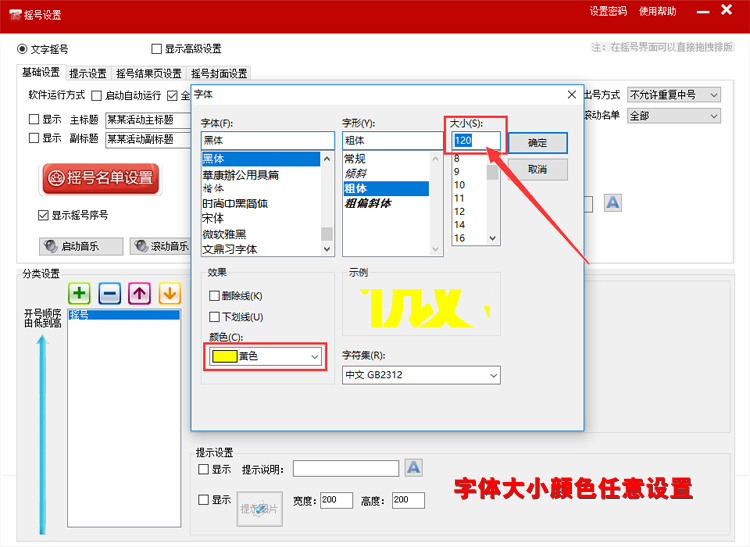Viewport: 750px width, 547px height.
Task: Enable the 删除线 strikeout checkbox
Action: click(215, 296)
